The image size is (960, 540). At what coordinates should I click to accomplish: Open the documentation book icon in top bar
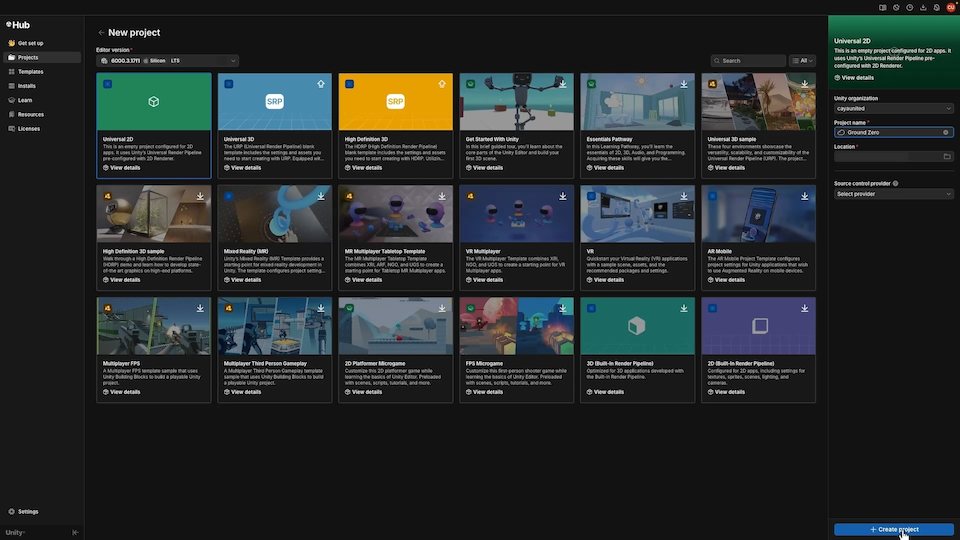pos(882,7)
